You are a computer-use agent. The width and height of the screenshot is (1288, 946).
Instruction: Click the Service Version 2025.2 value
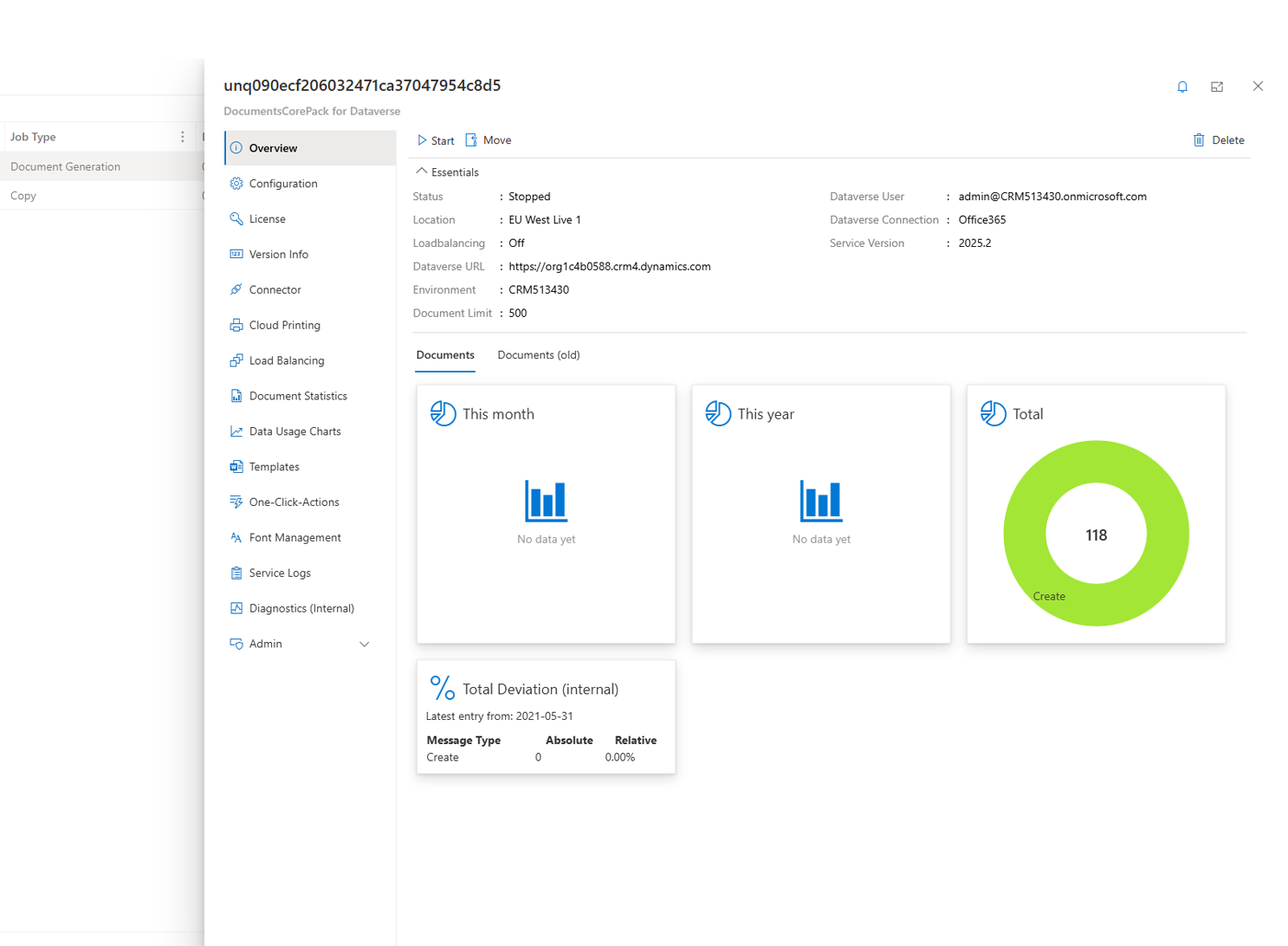tap(974, 243)
